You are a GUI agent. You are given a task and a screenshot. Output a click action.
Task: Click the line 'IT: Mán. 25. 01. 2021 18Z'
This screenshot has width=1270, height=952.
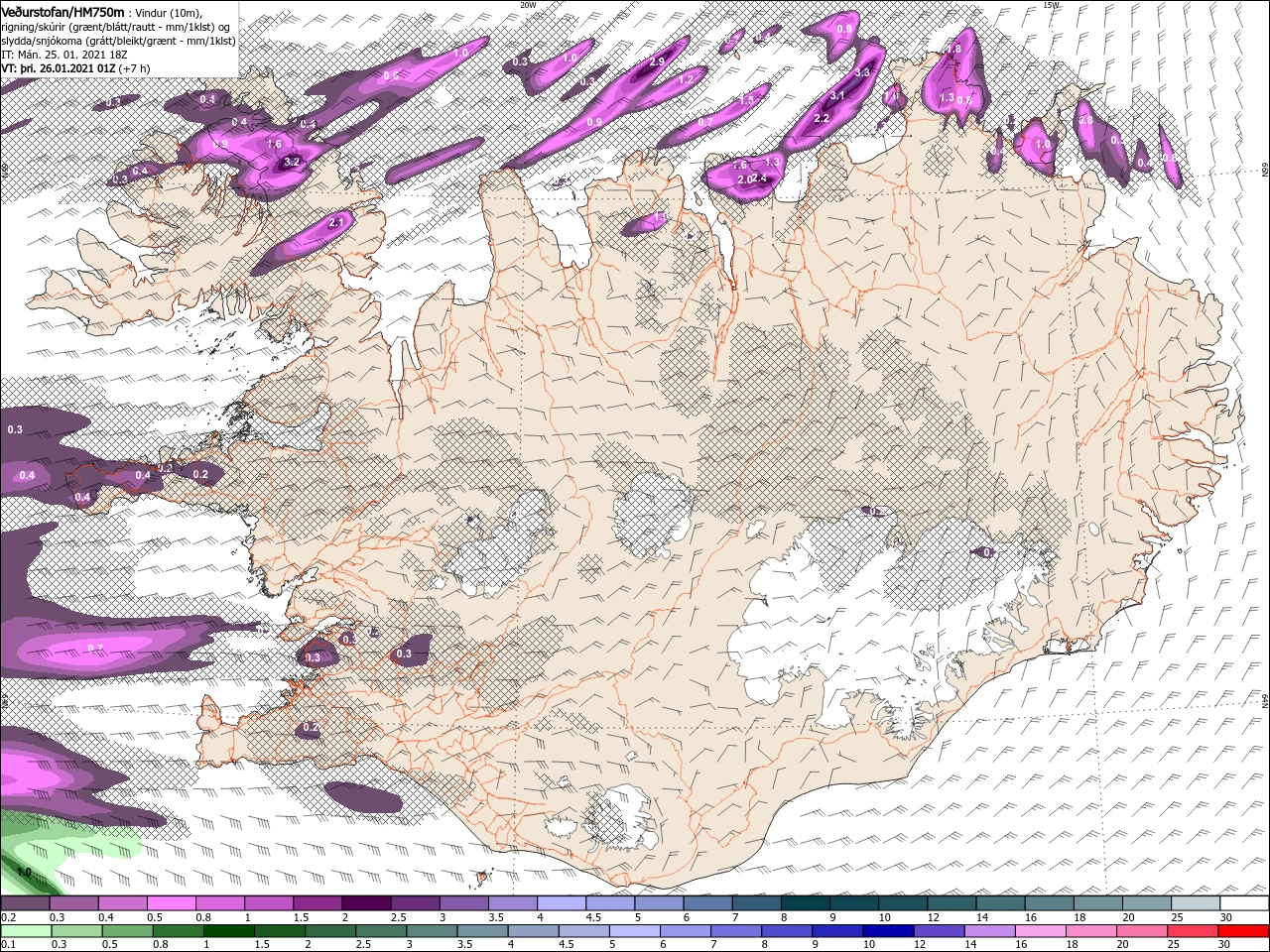(x=64, y=55)
